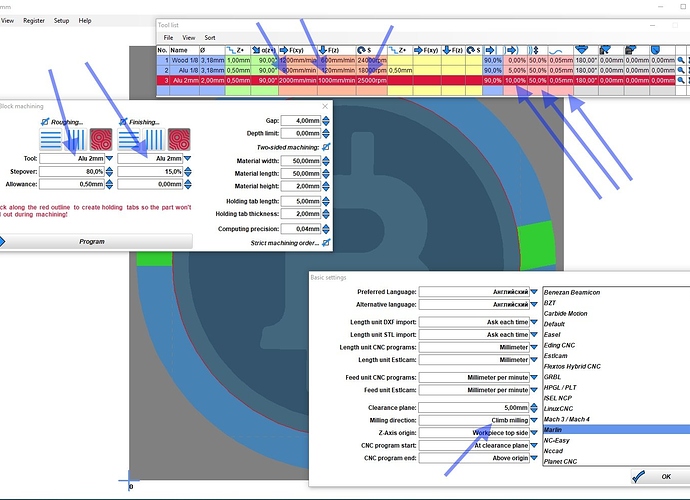Viewport: 690px width, 500px height.
Task: Open Sort menu in Tool list window
Action: (x=210, y=38)
